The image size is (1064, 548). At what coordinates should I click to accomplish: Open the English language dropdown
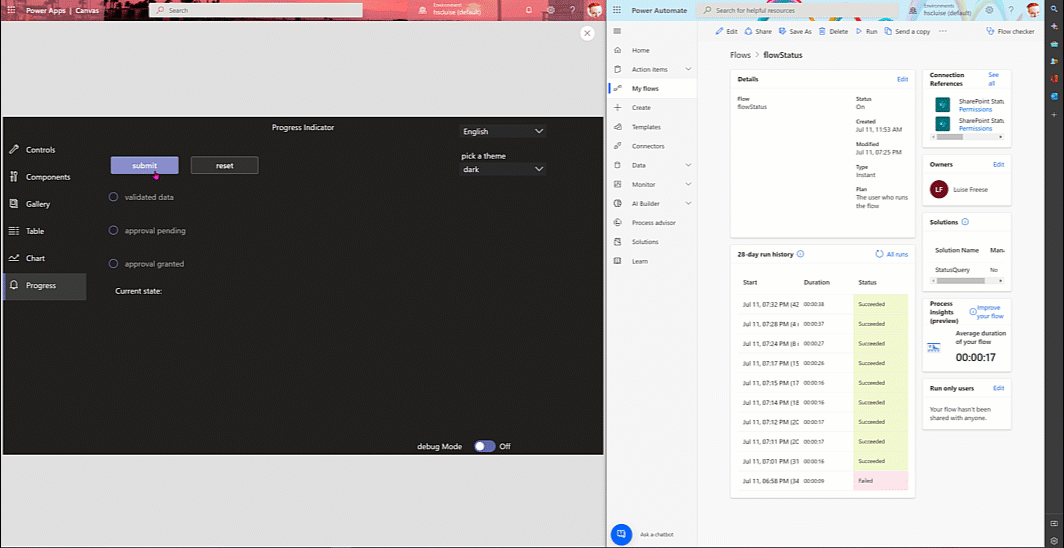(503, 132)
